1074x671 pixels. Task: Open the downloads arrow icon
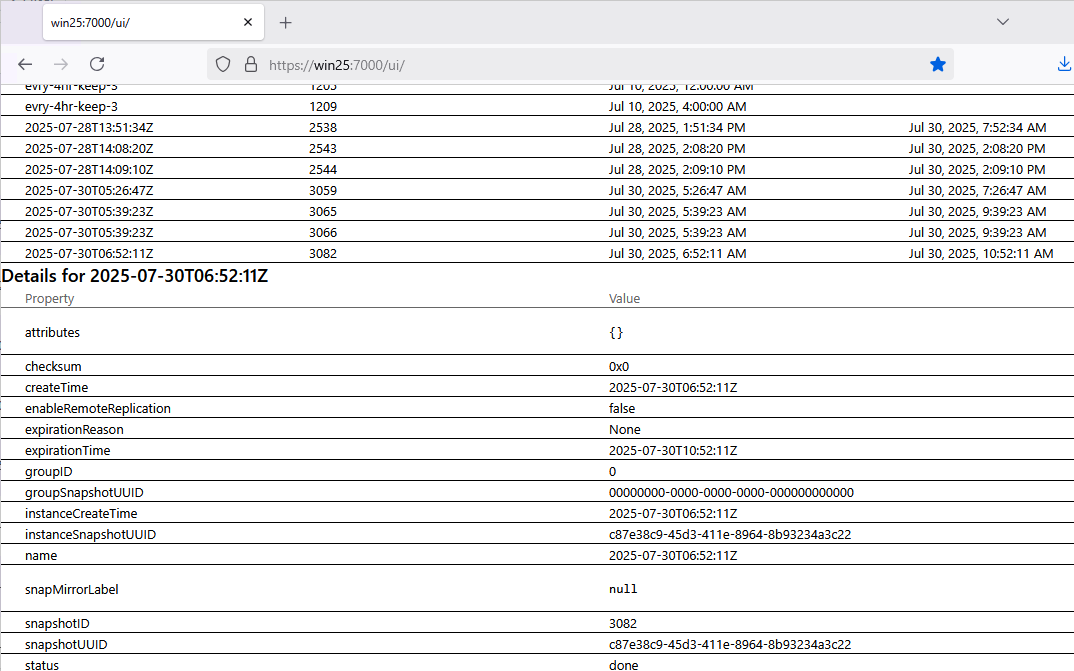(1064, 64)
